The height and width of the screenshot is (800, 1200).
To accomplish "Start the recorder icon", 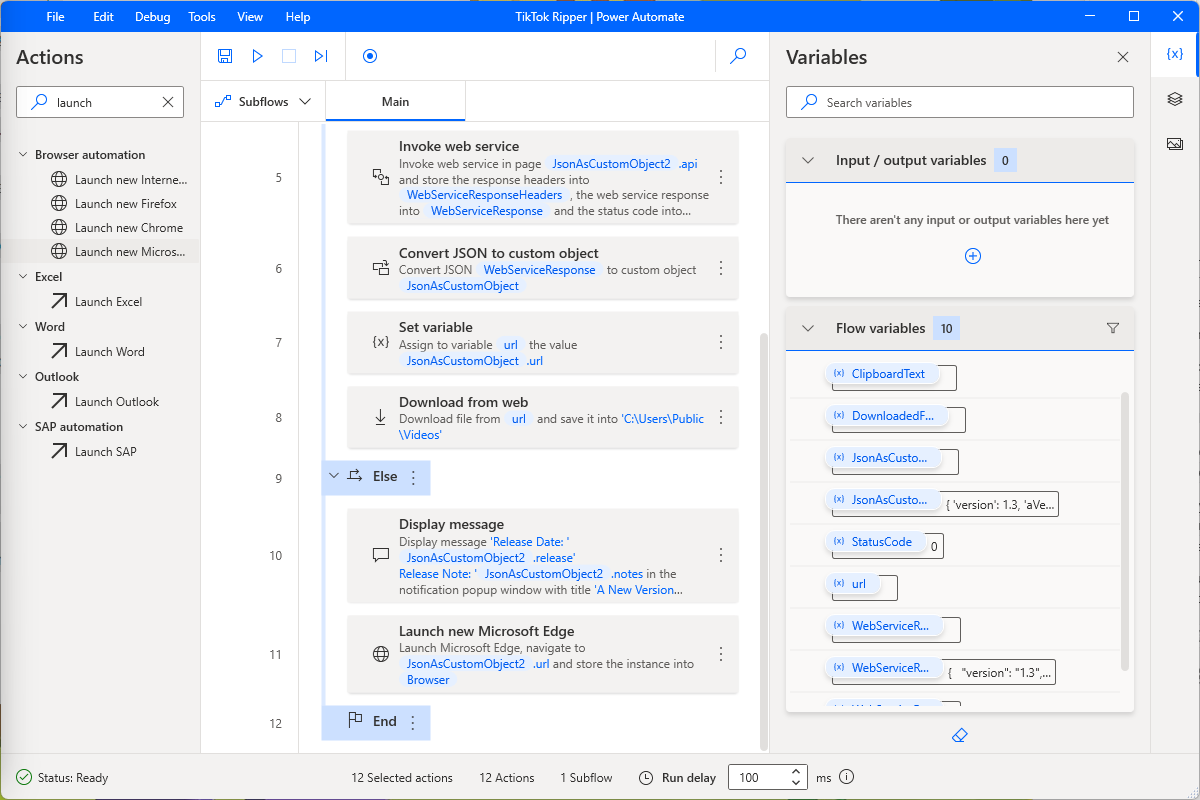I will click(370, 56).
